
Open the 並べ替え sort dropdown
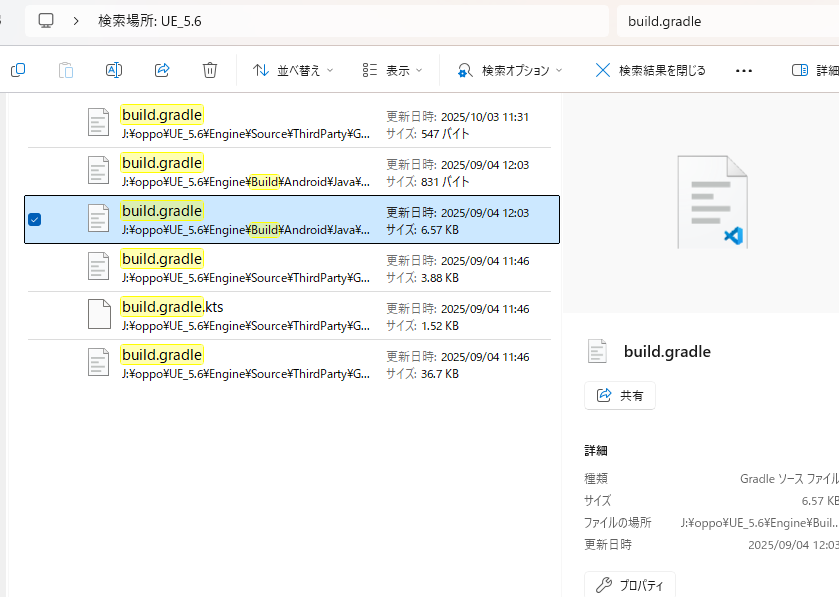[292, 70]
